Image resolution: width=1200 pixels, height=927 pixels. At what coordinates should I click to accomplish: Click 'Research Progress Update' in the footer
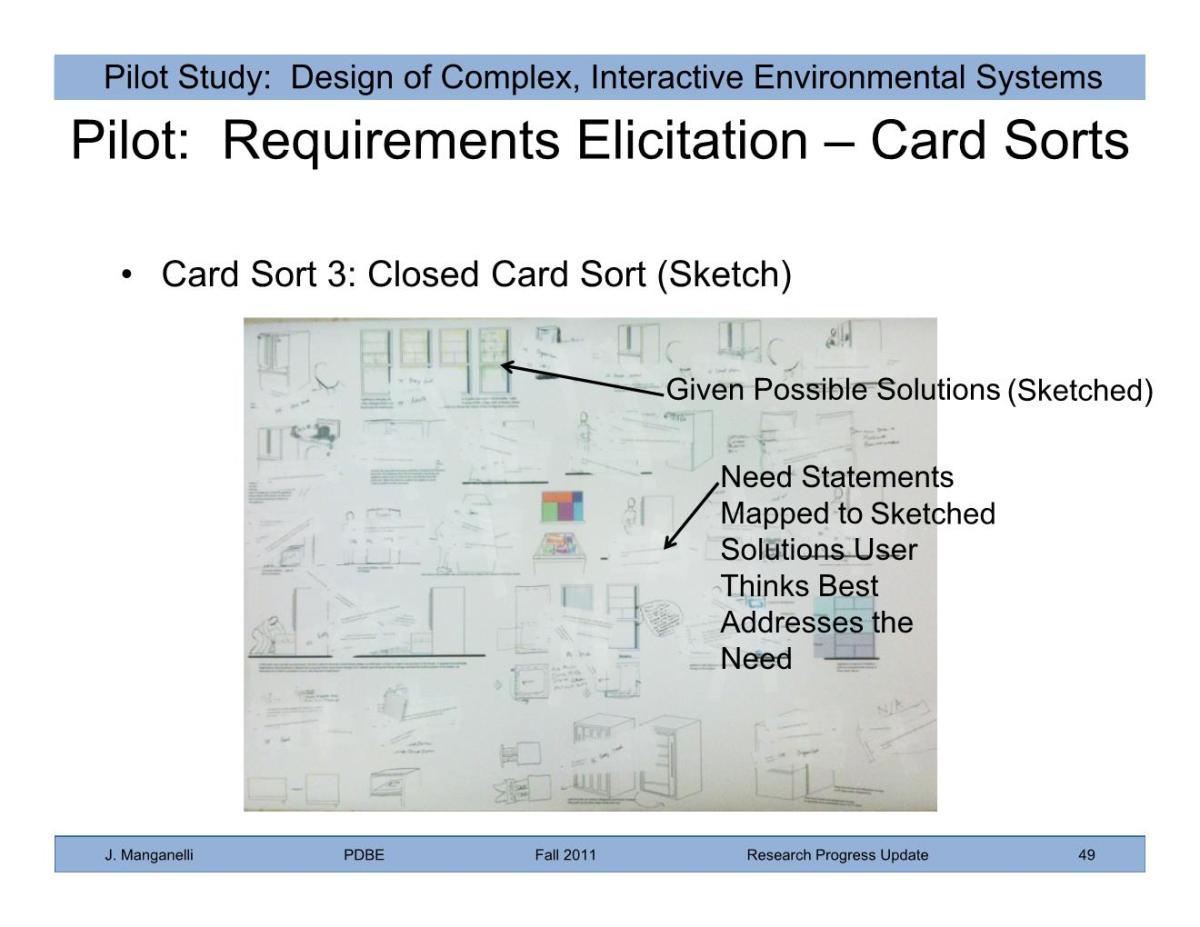pos(837,855)
